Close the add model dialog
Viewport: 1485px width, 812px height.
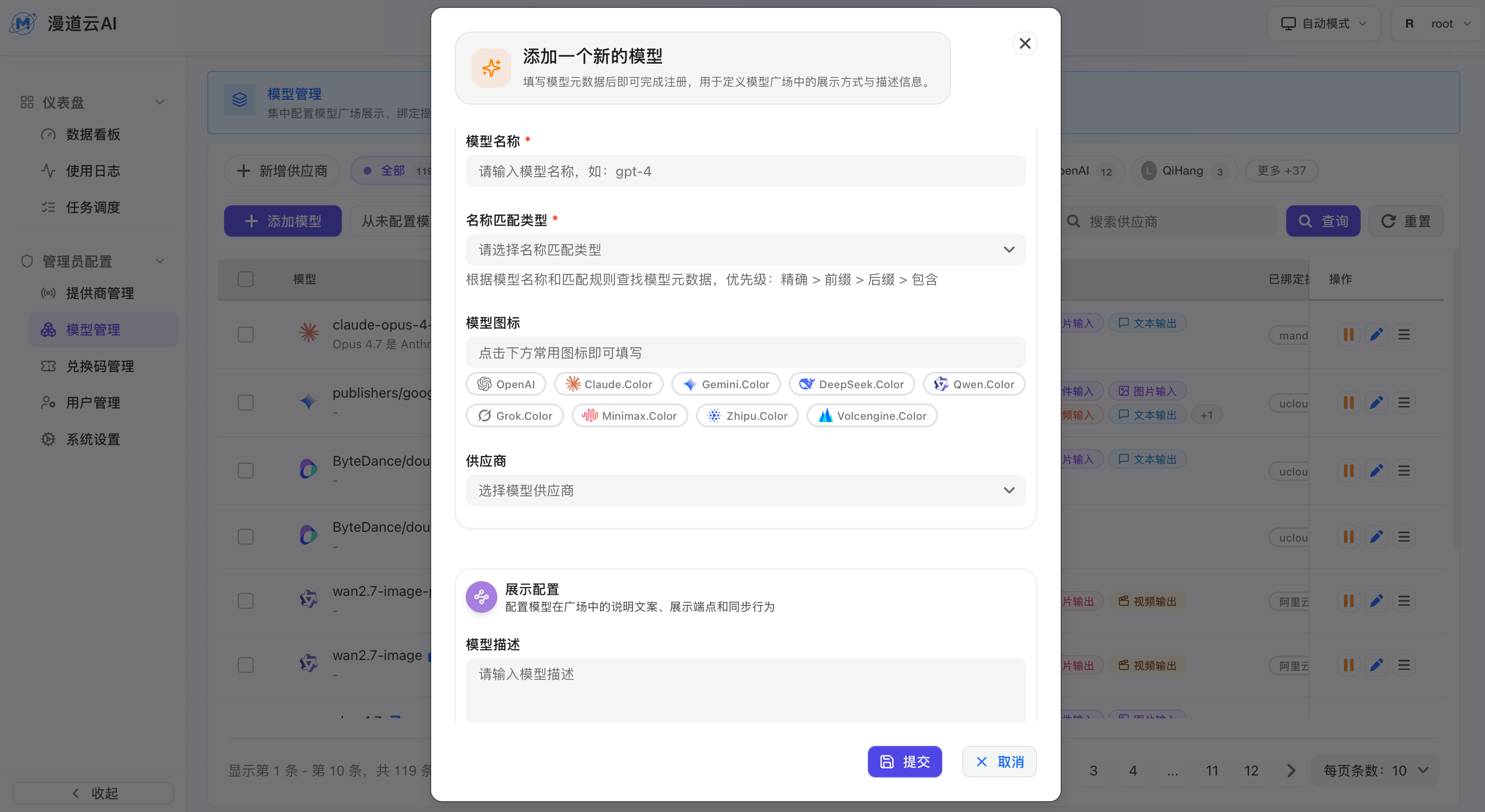click(x=1024, y=44)
